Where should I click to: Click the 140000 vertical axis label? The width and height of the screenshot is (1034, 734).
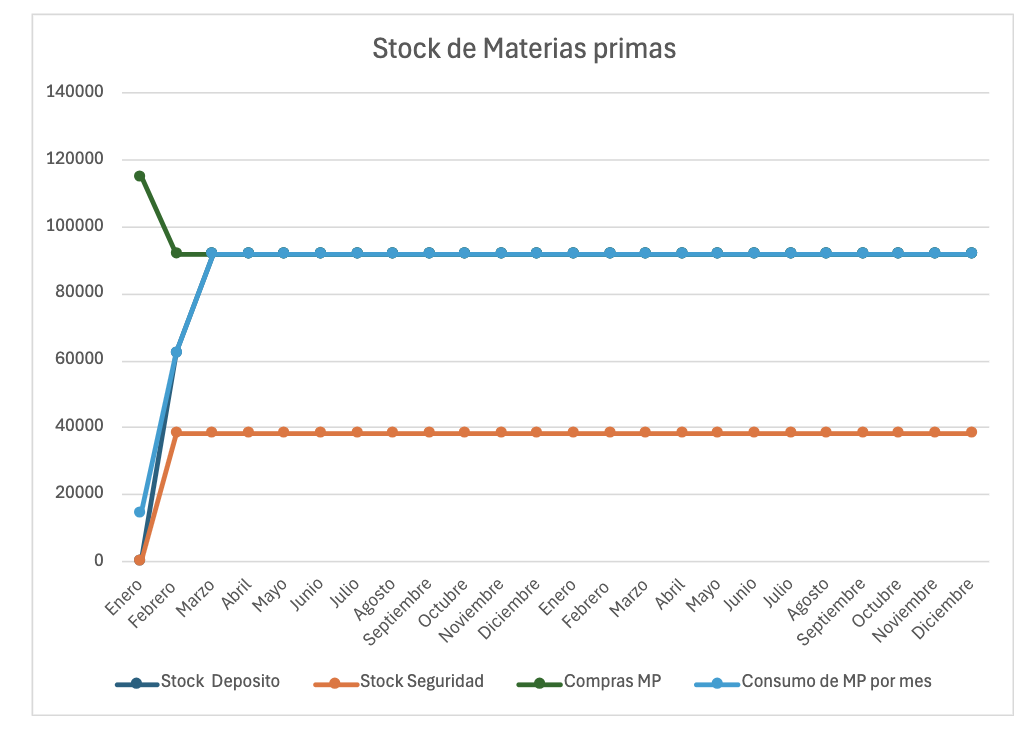[x=75, y=93]
